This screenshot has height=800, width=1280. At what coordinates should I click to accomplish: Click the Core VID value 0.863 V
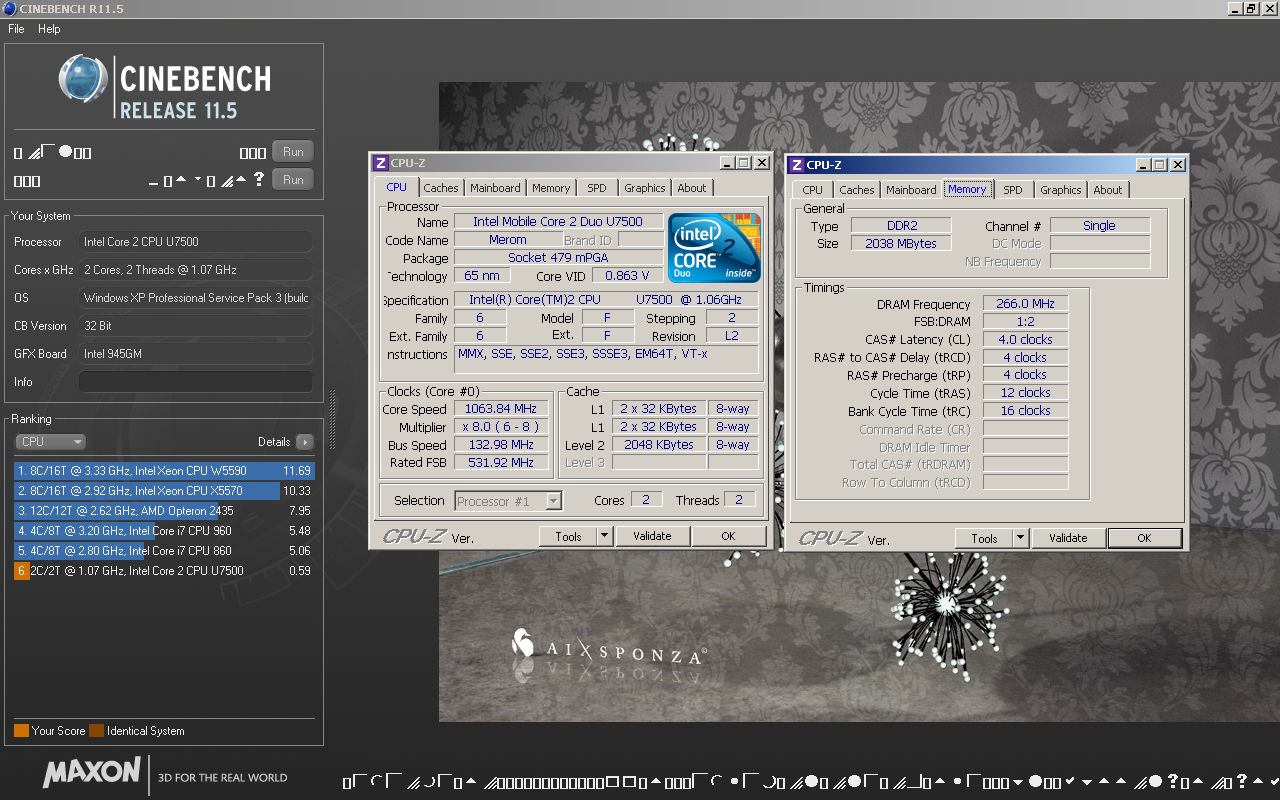tap(628, 276)
